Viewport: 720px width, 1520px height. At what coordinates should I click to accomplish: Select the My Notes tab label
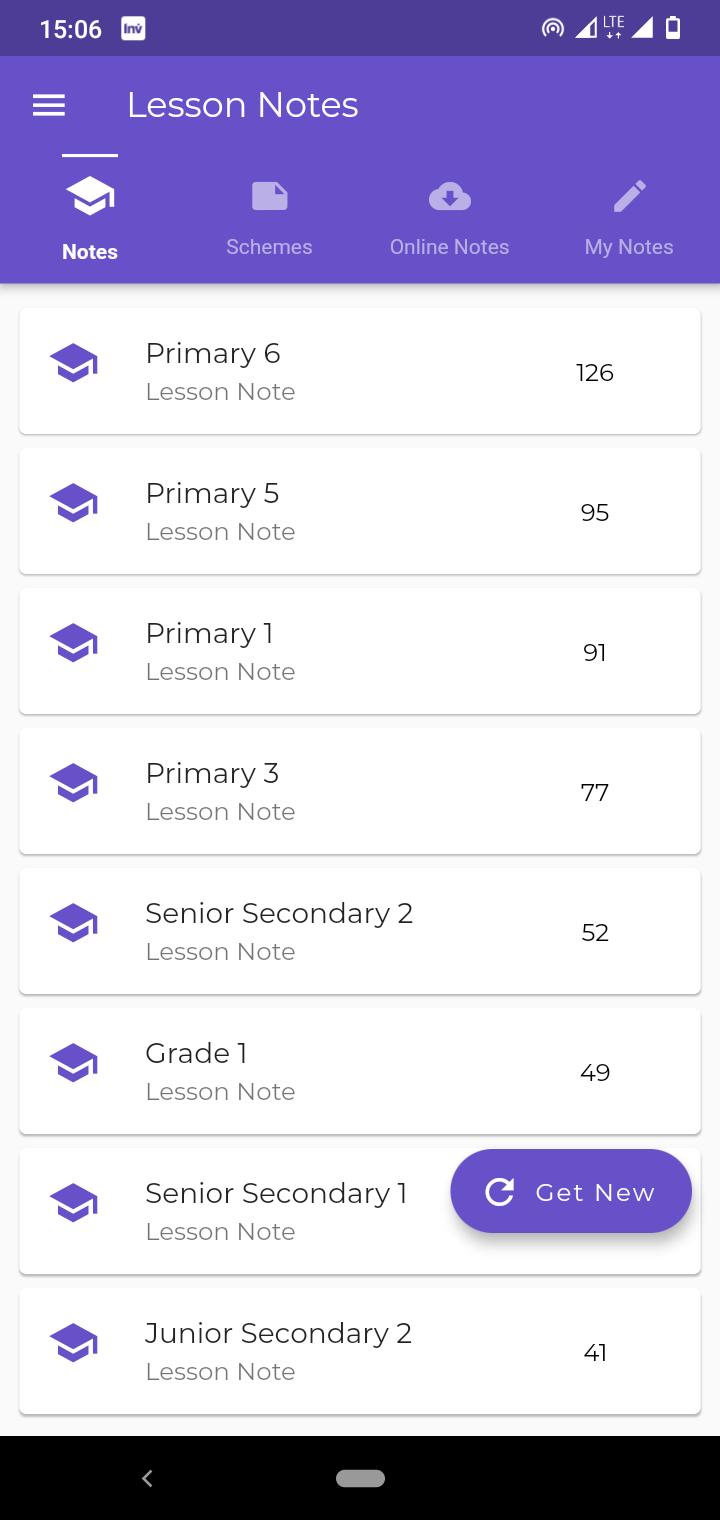(629, 247)
